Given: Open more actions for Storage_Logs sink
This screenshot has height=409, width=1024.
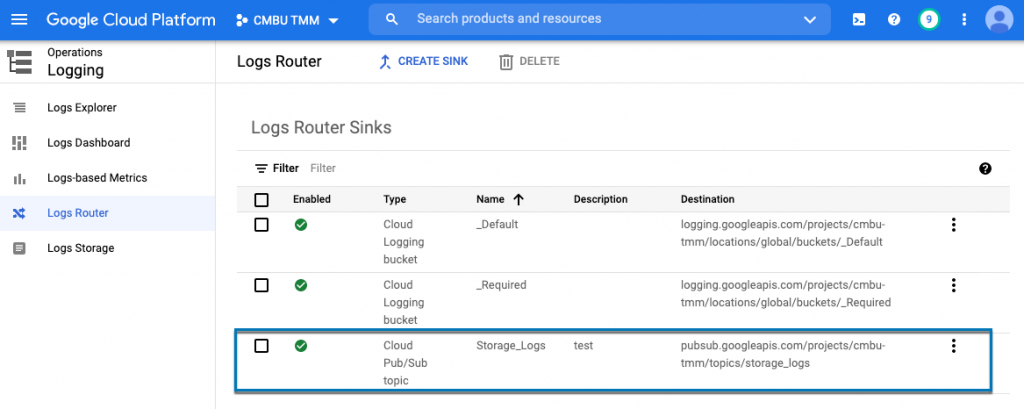Looking at the screenshot, I should coord(953,346).
